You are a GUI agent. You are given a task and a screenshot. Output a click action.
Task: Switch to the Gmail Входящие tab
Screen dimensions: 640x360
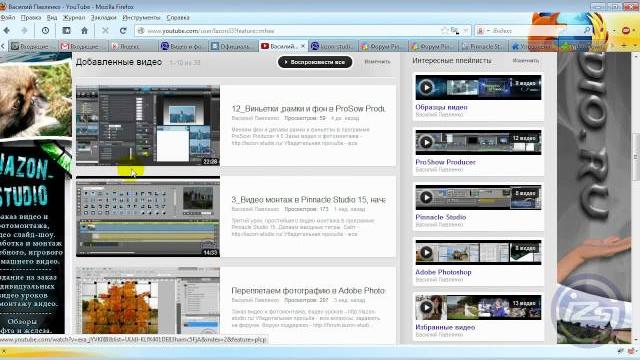pyautogui.click(x=82, y=47)
